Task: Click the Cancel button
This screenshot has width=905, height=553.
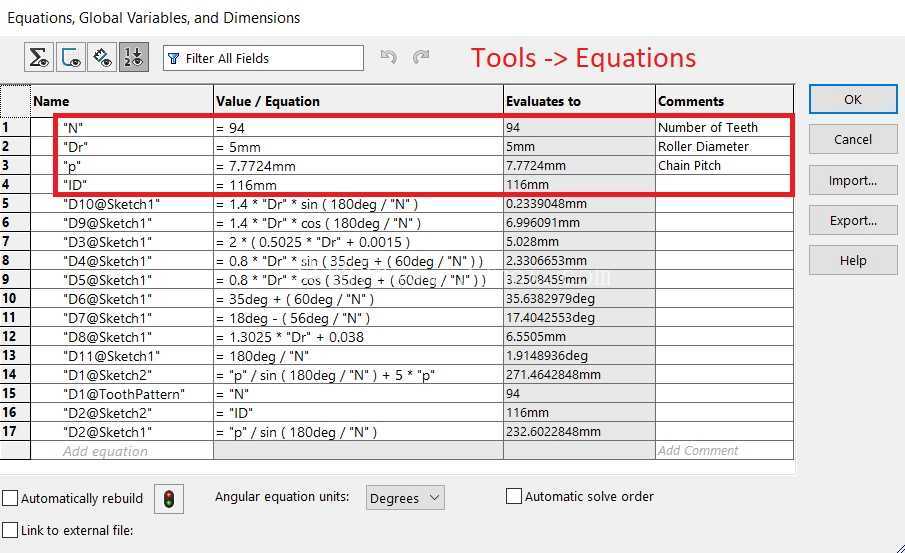Action: pos(853,139)
